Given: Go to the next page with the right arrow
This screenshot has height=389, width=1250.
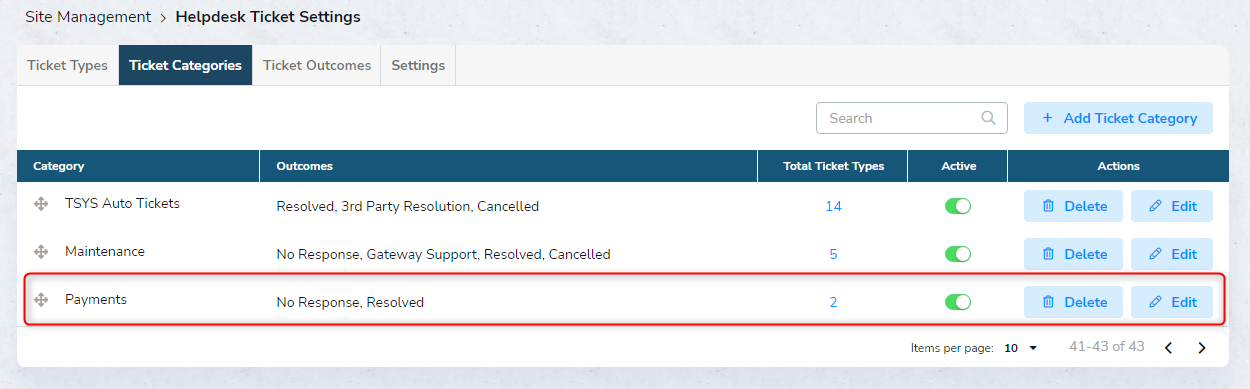Looking at the screenshot, I should pyautogui.click(x=1202, y=348).
